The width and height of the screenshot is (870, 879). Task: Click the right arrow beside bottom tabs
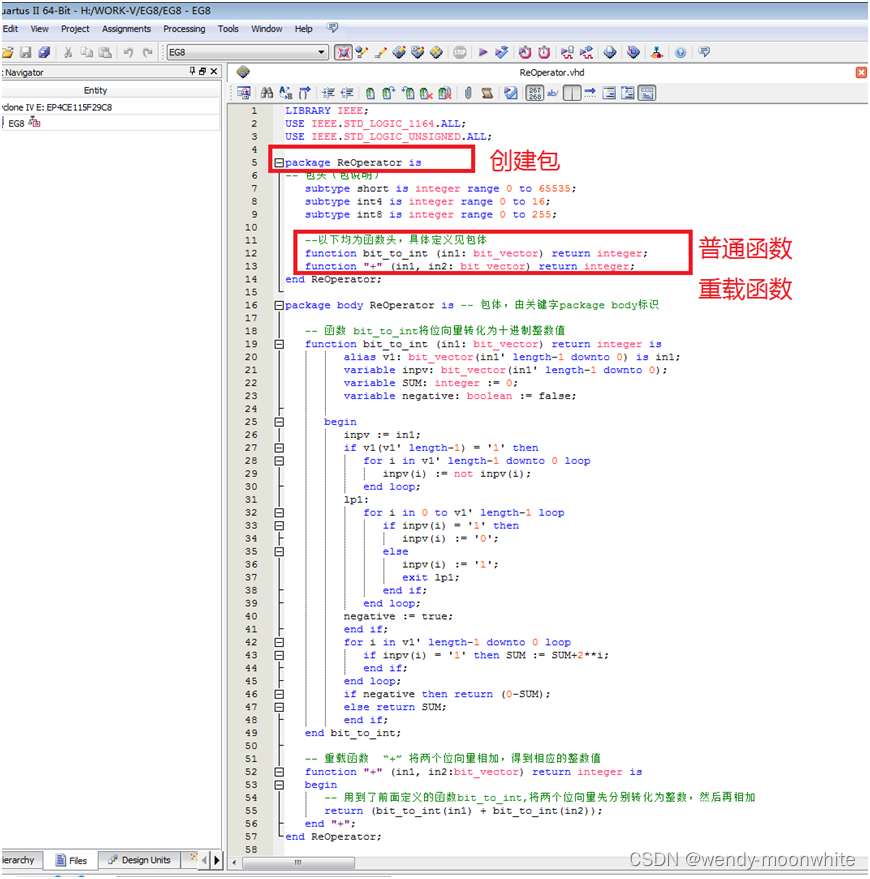tap(217, 860)
